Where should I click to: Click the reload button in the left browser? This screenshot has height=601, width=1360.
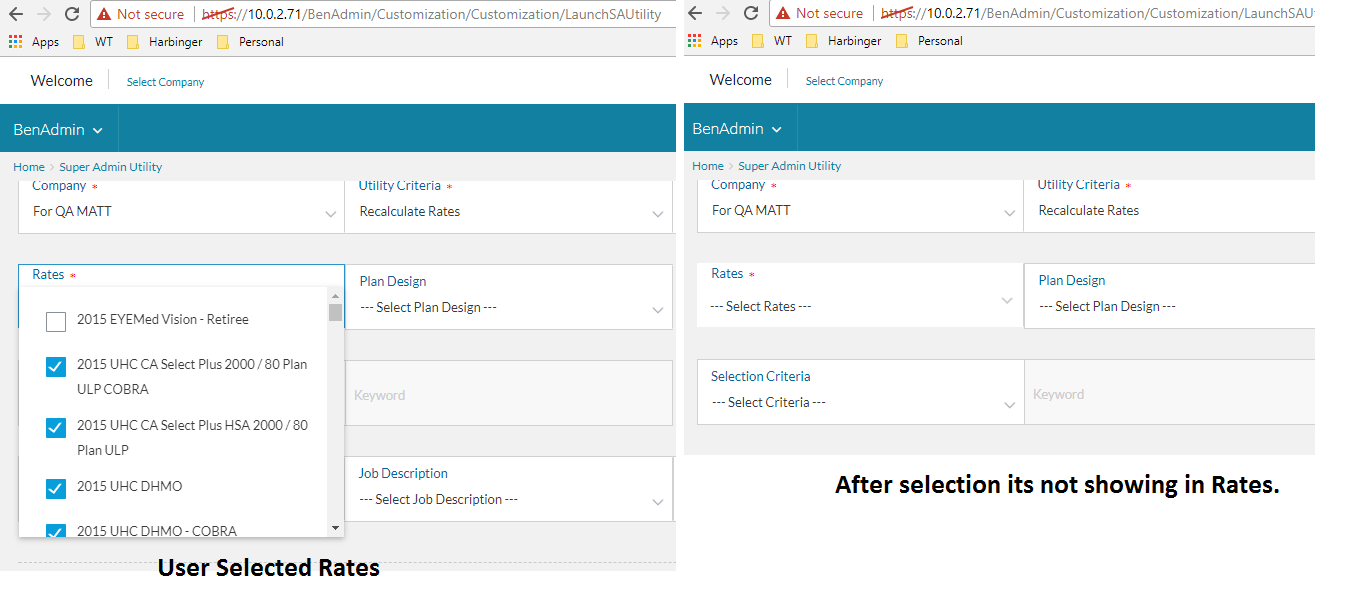point(72,14)
